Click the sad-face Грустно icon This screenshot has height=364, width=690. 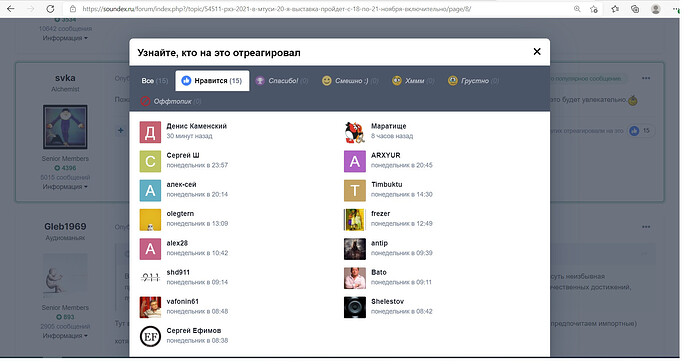[x=453, y=81]
